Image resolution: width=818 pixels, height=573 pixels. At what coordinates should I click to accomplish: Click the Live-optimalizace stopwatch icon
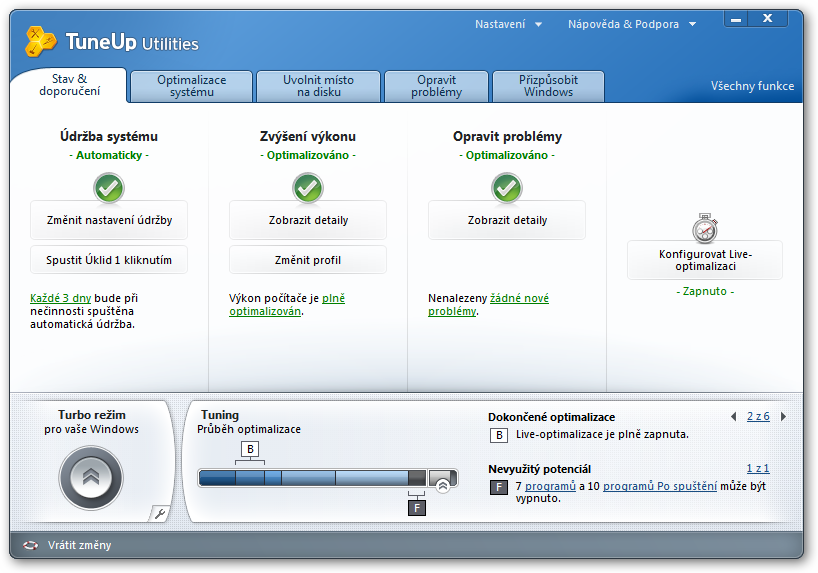click(x=705, y=228)
